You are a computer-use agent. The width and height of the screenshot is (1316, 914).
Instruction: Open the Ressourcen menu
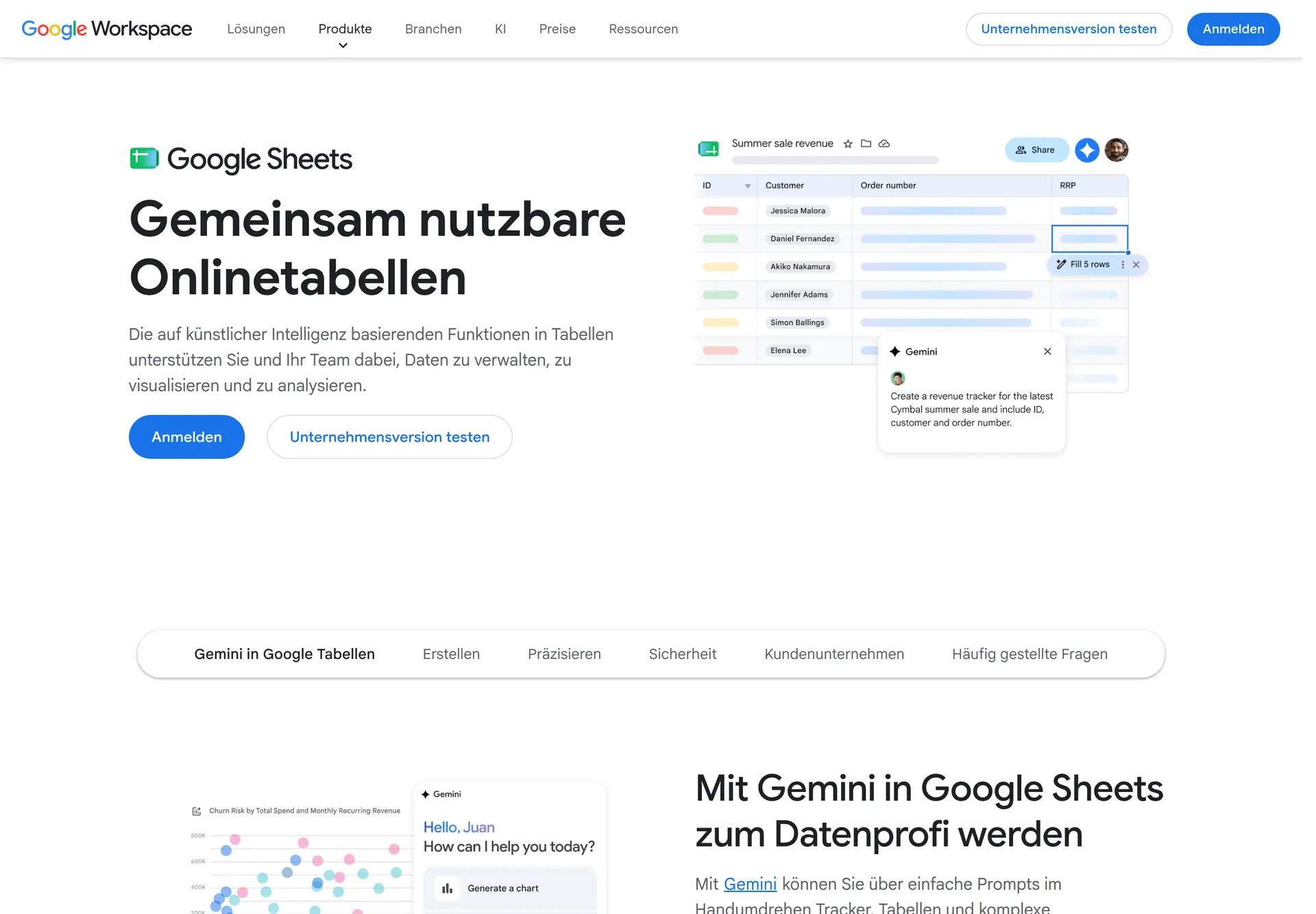[x=644, y=29]
